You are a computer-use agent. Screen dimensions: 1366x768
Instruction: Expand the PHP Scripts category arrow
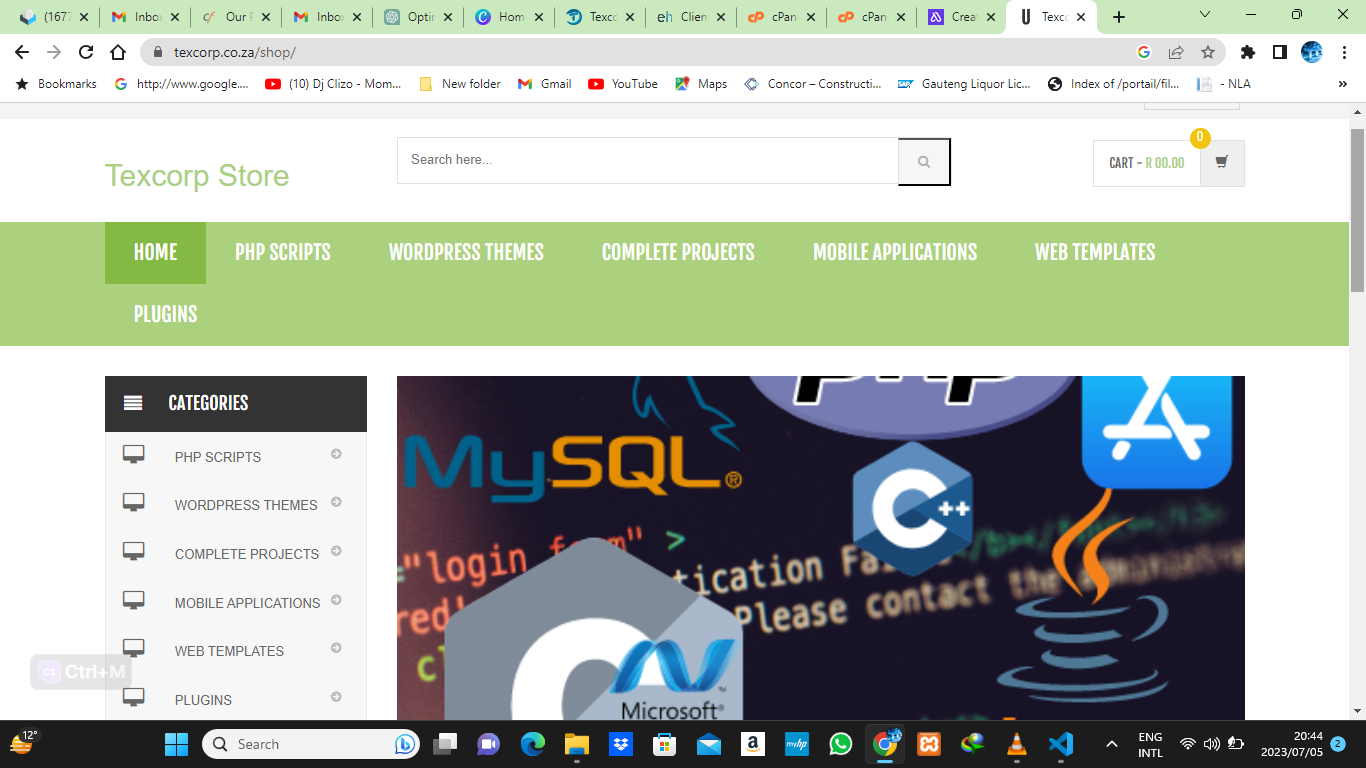coord(336,454)
